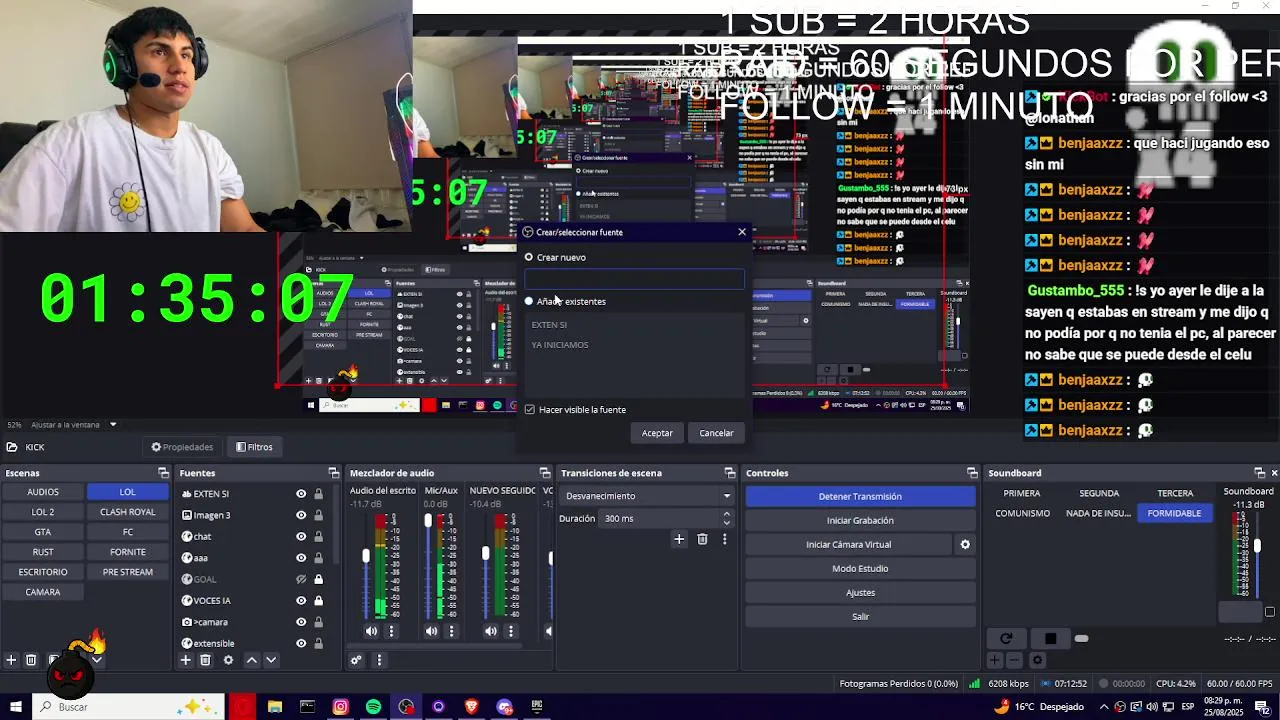Click the Audio del escritorio volume fader
This screenshot has height=720, width=1280.
tap(366, 556)
